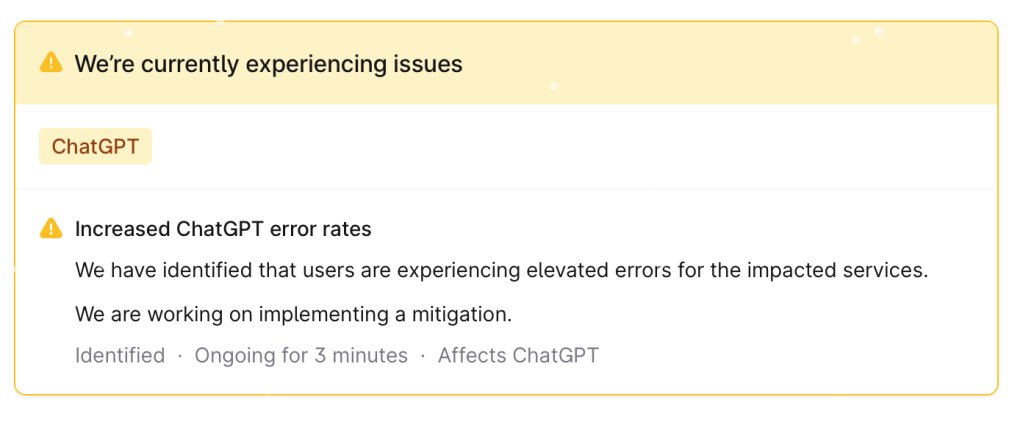Click the word mitigation in the update text

click(x=462, y=314)
